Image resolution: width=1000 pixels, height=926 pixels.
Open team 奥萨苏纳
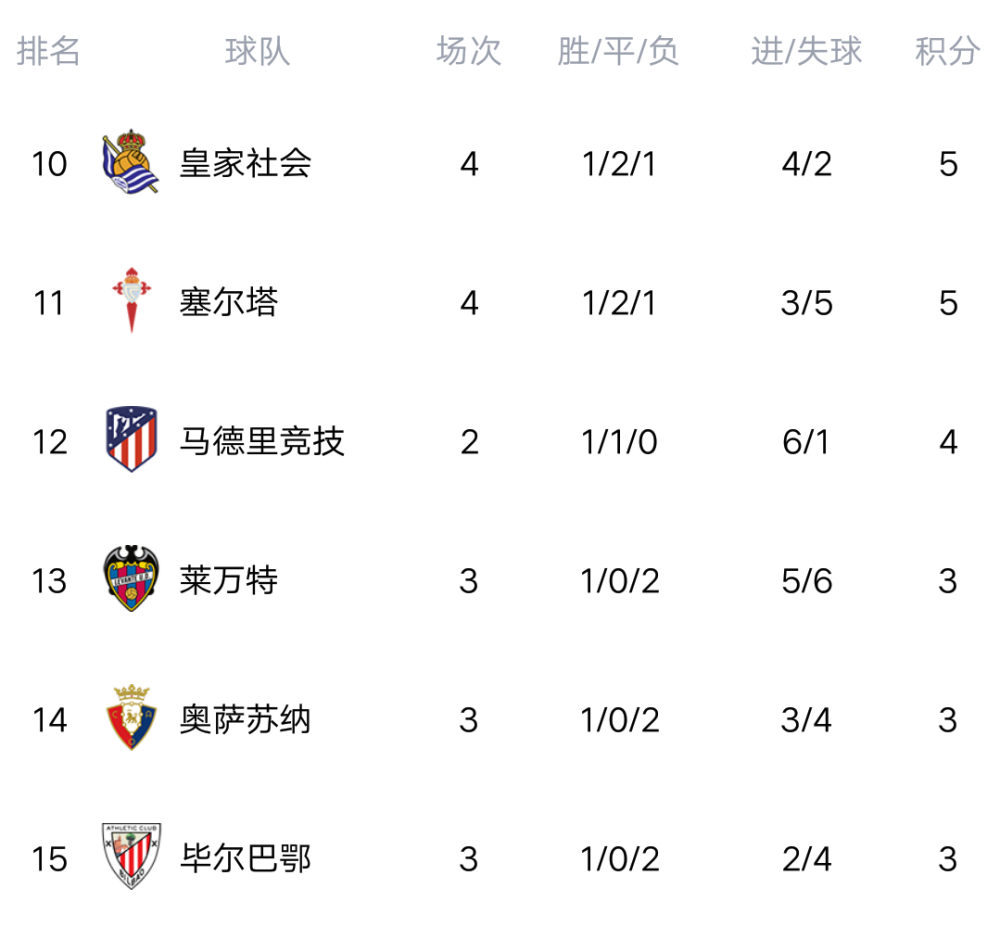(246, 719)
